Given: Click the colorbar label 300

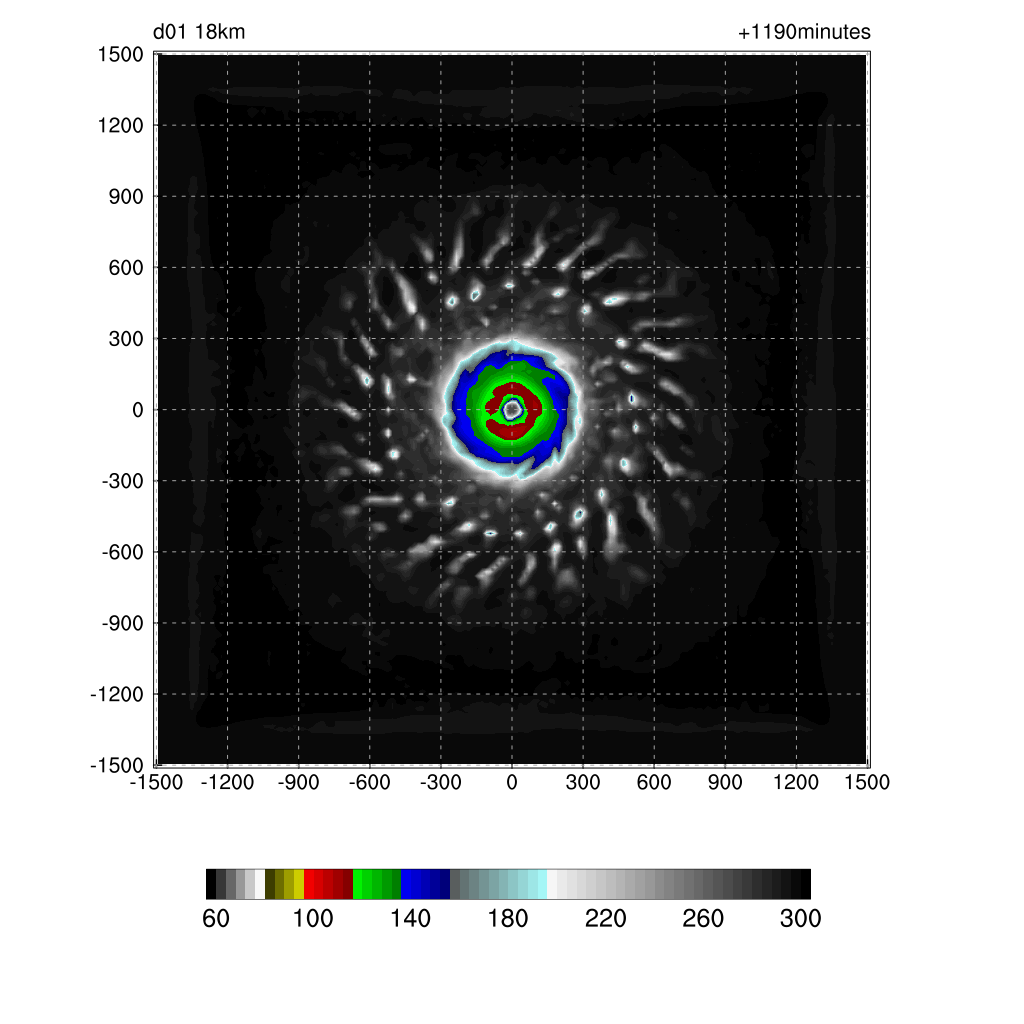Looking at the screenshot, I should point(800,918).
